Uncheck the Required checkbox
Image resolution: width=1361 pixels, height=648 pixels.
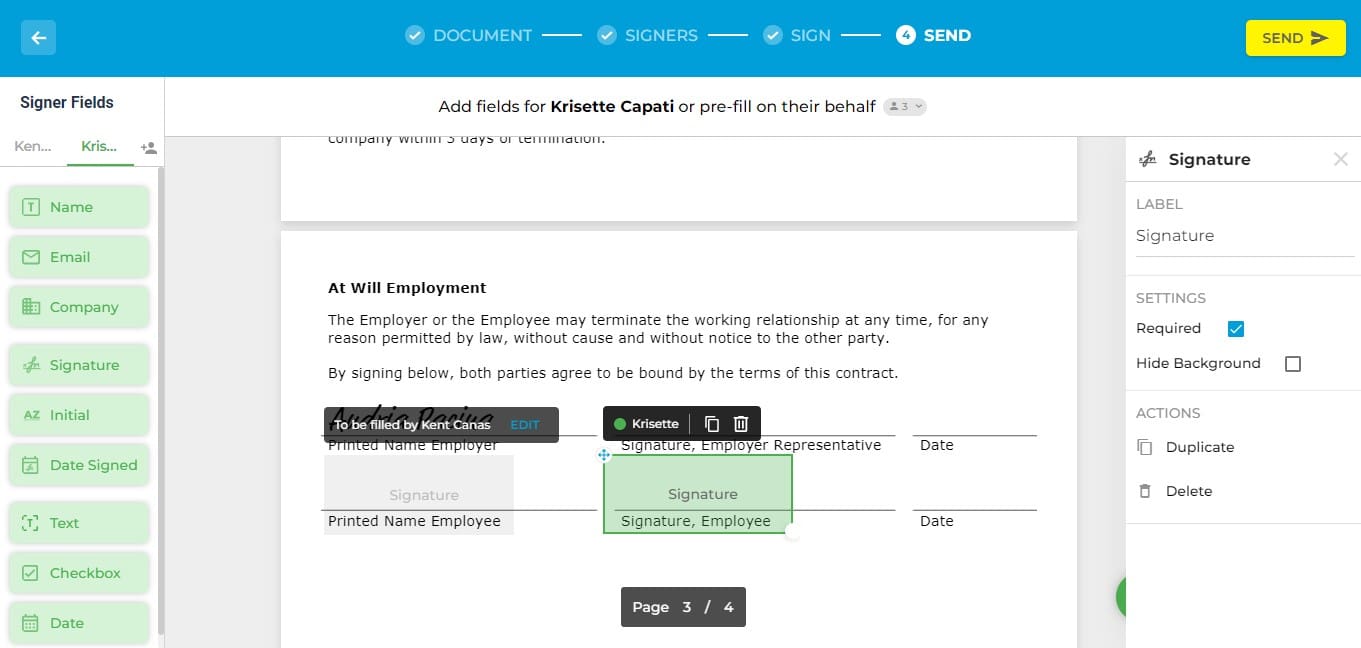point(1236,329)
